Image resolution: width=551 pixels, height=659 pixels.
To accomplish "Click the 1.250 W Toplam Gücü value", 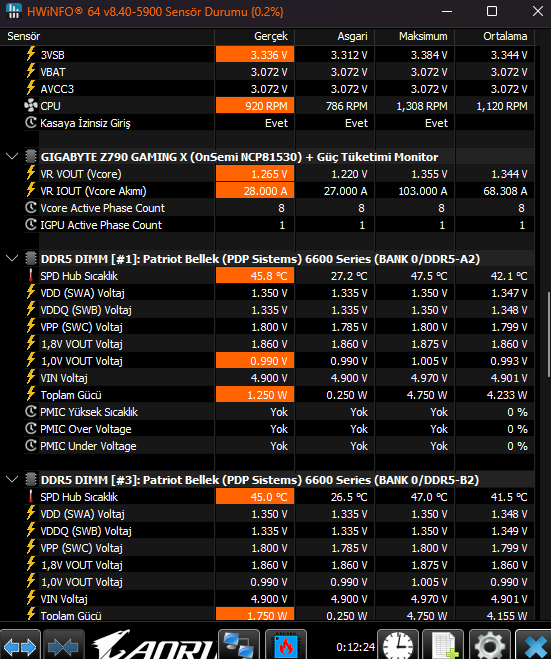I will point(255,395).
